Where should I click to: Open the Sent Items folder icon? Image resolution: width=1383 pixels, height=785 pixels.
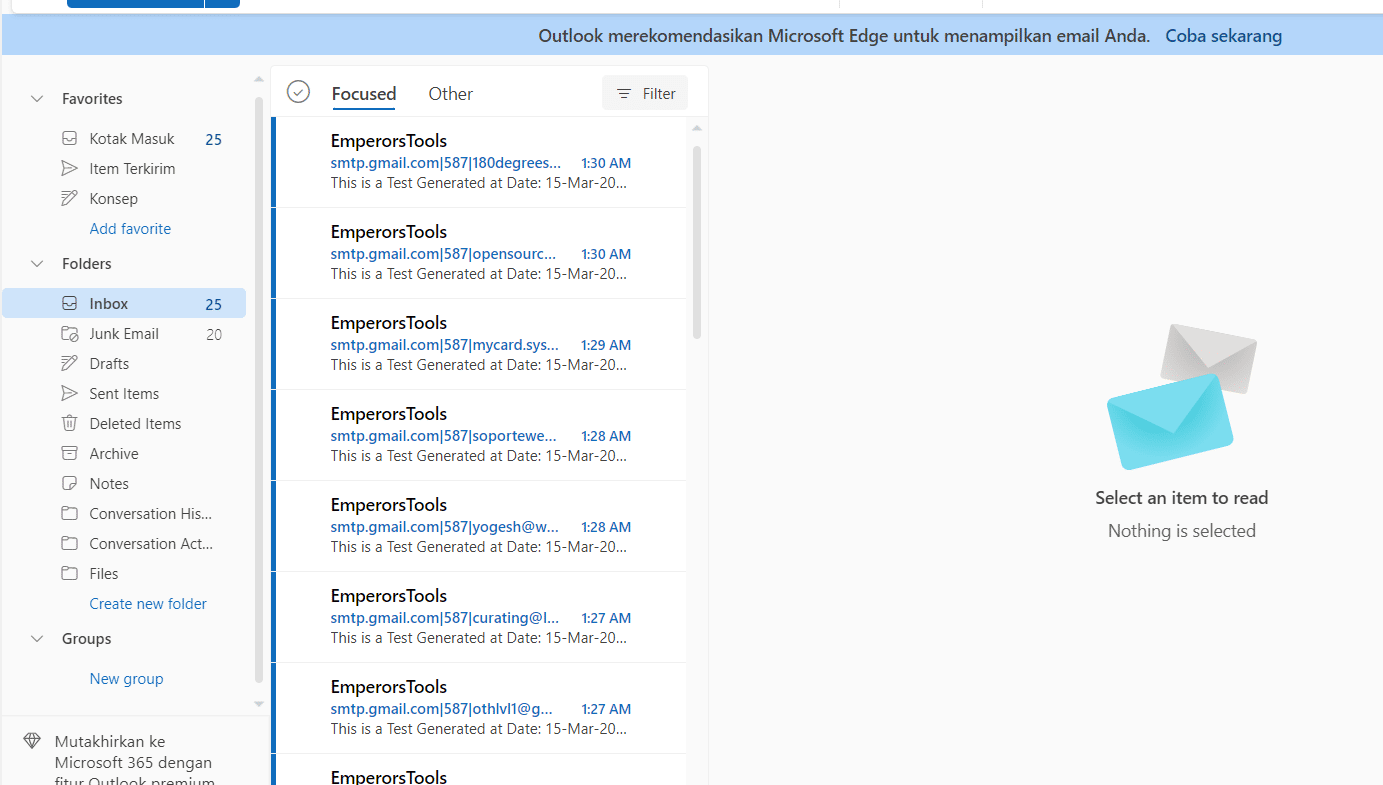69,394
